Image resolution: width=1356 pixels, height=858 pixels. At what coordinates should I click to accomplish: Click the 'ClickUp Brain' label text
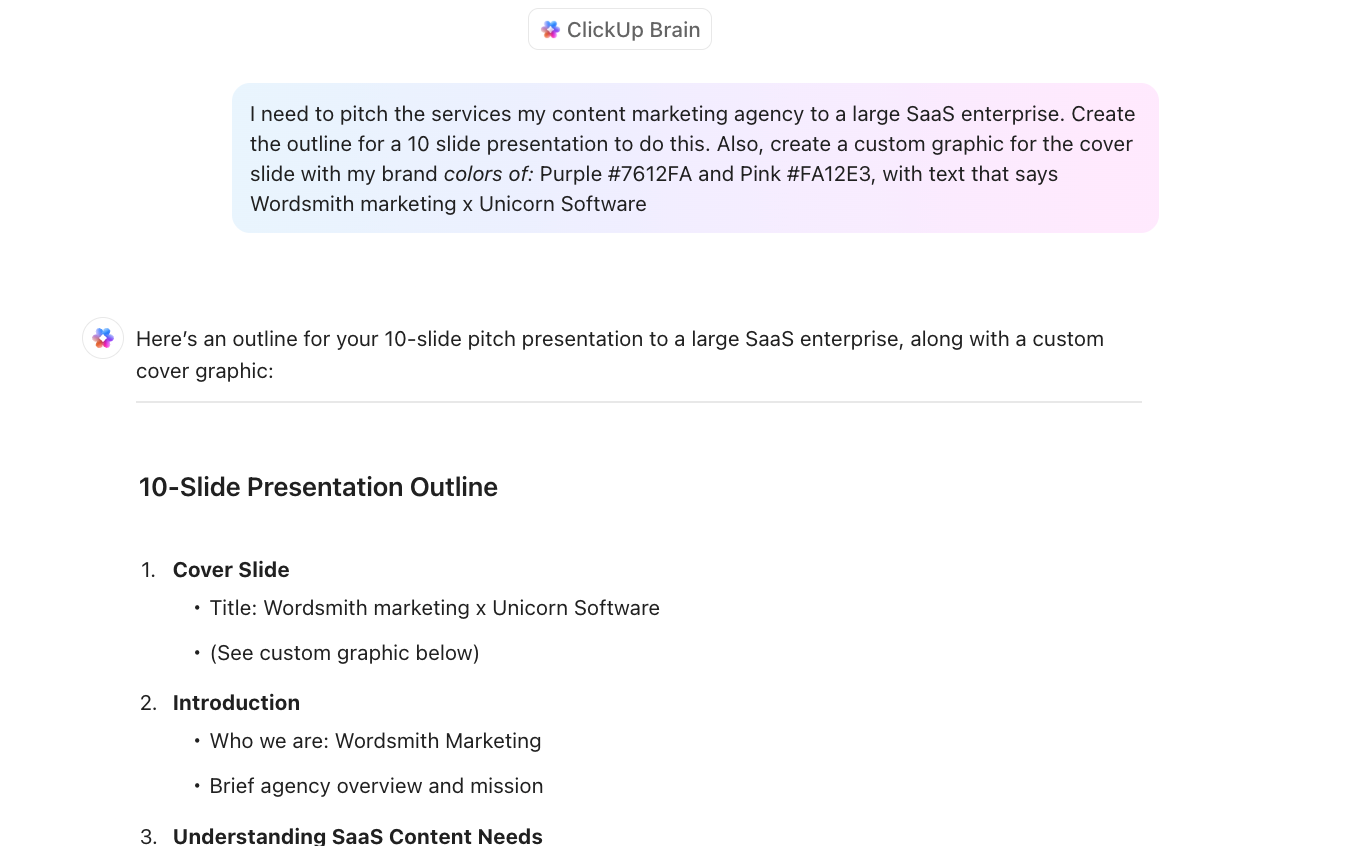coord(634,29)
